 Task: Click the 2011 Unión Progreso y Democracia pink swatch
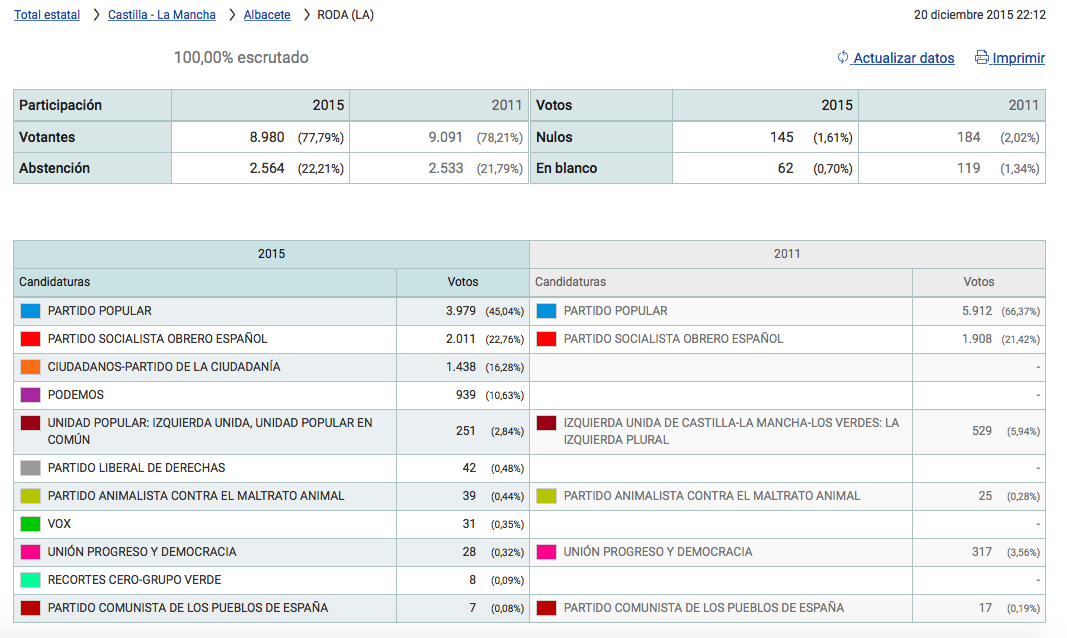(x=546, y=552)
